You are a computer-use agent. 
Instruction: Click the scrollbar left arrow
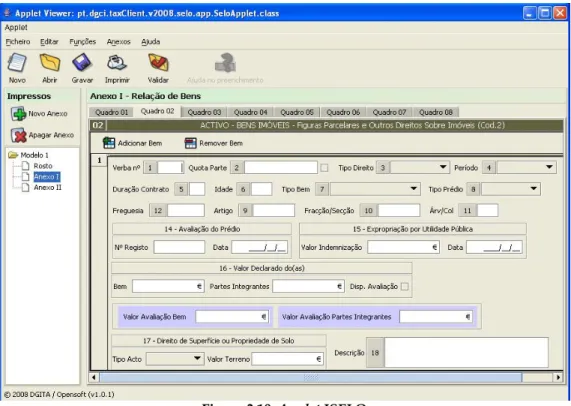click(94, 378)
